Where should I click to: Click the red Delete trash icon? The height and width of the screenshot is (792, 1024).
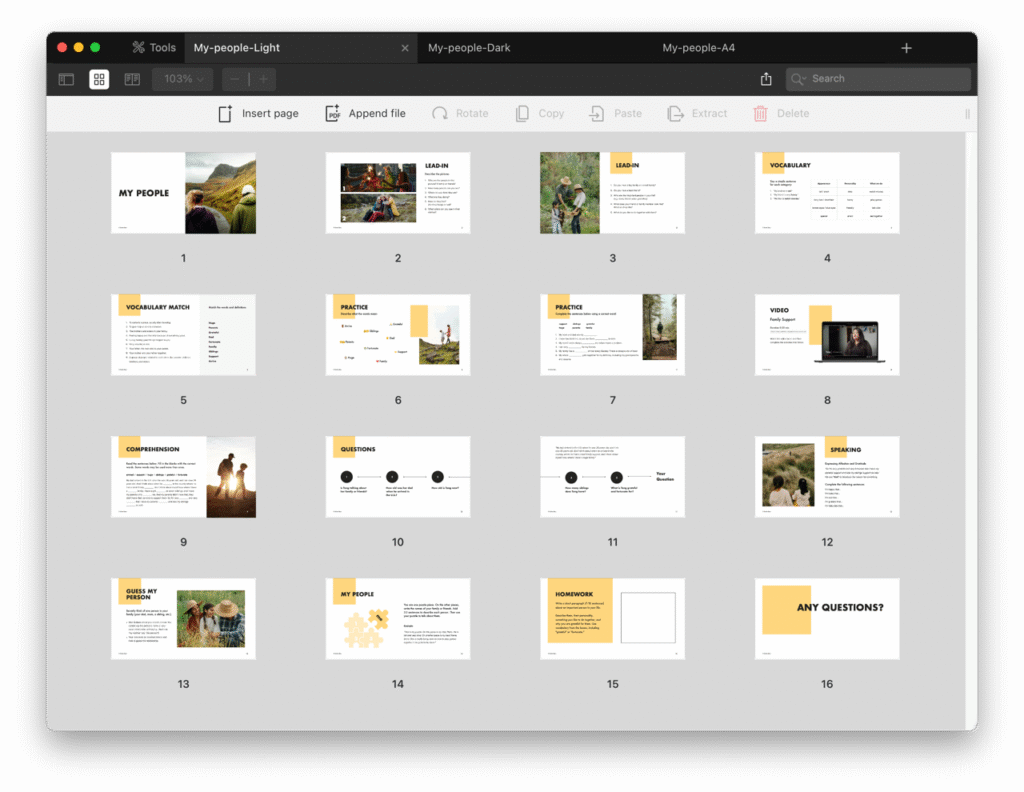(761, 114)
